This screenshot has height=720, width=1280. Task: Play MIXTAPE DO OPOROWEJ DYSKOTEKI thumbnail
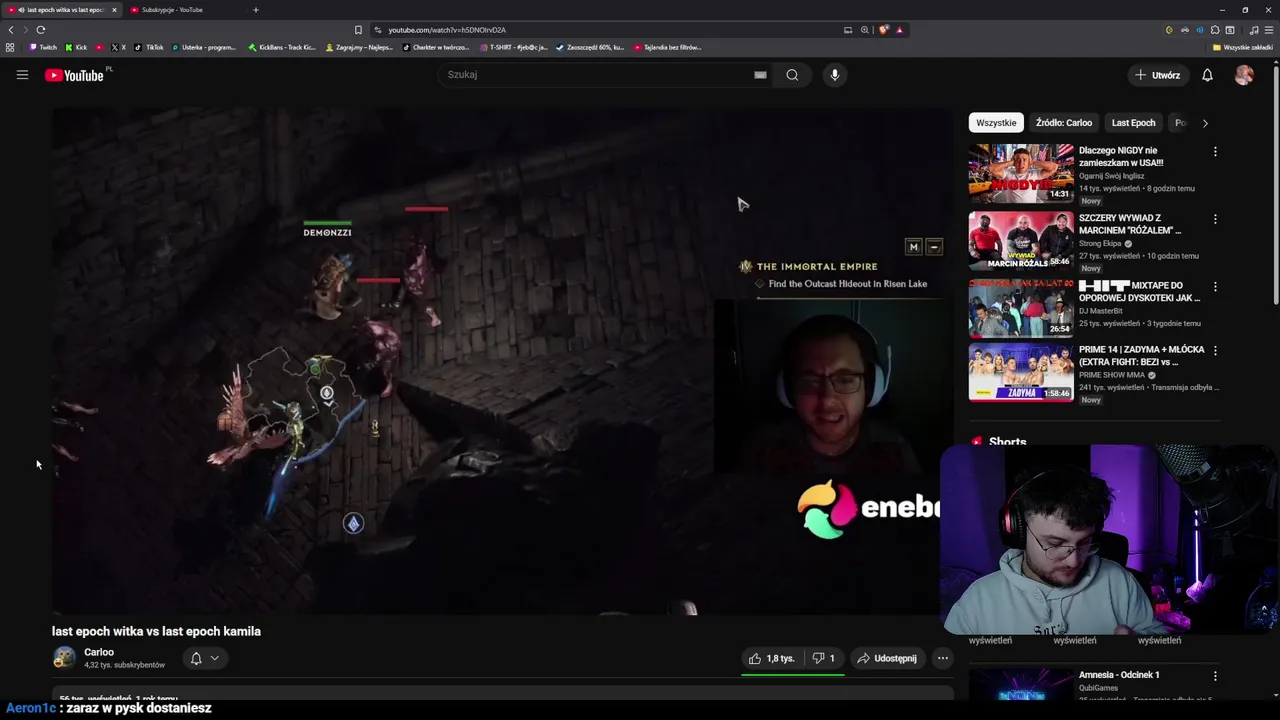coord(1020,307)
